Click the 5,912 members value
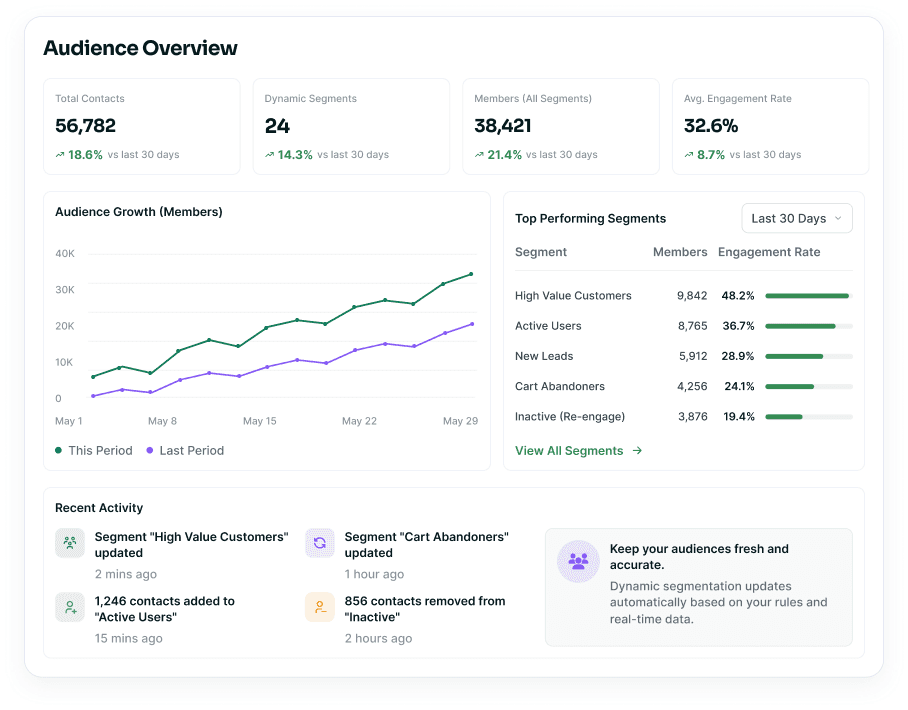908x710 pixels. pos(693,356)
